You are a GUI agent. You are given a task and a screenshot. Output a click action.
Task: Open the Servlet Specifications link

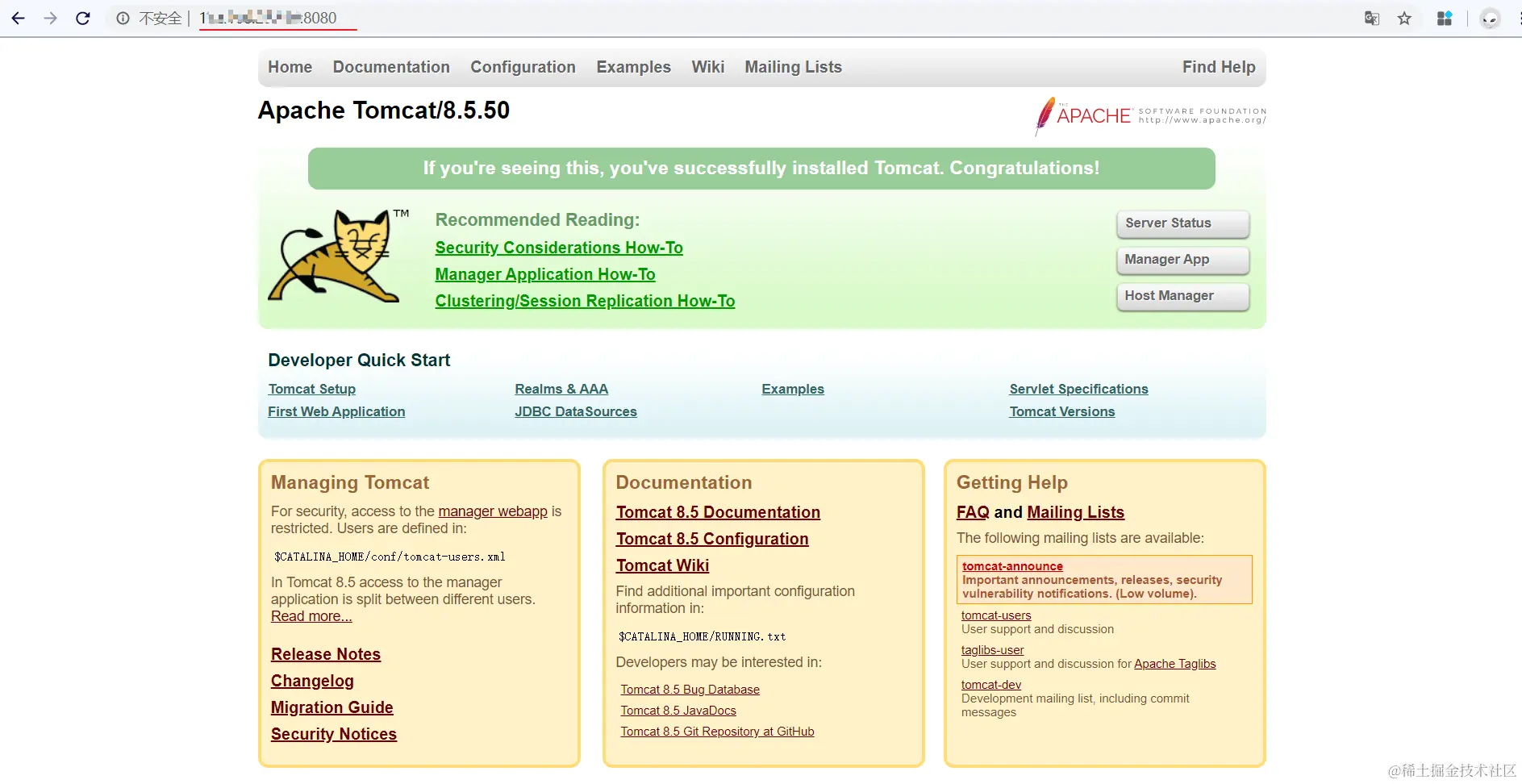pos(1078,389)
